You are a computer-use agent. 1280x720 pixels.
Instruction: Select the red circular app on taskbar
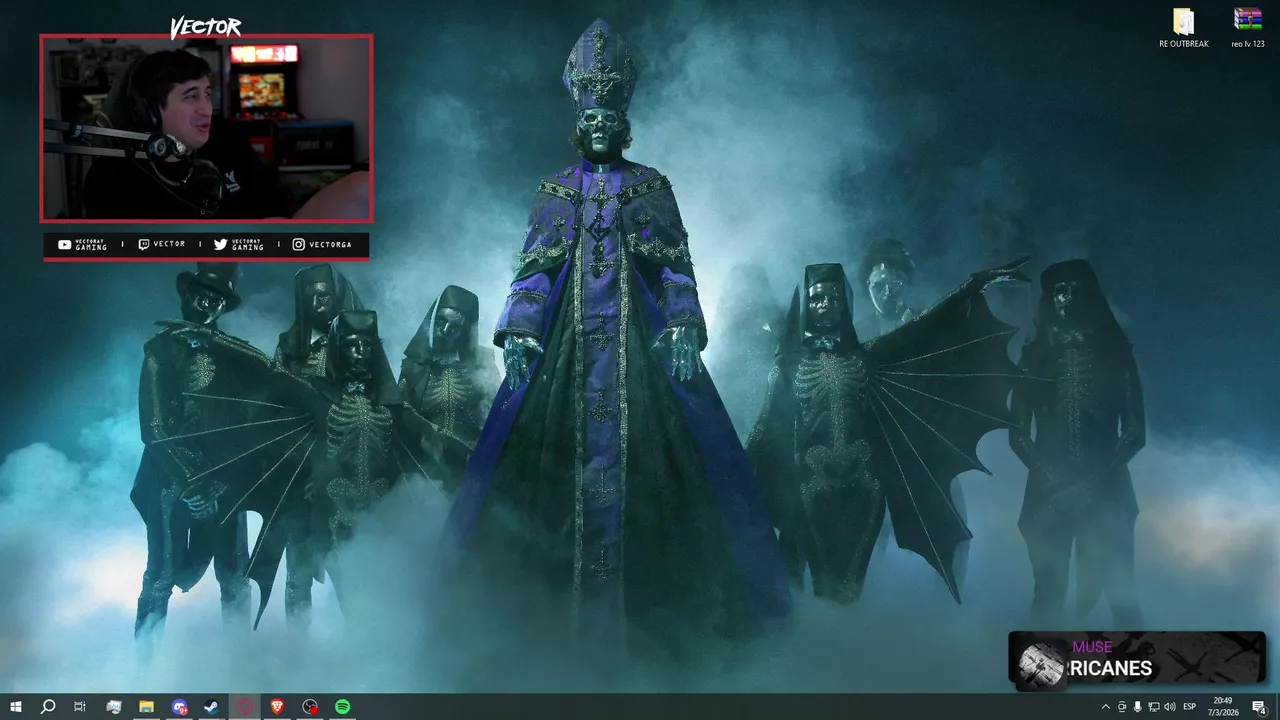click(x=245, y=707)
